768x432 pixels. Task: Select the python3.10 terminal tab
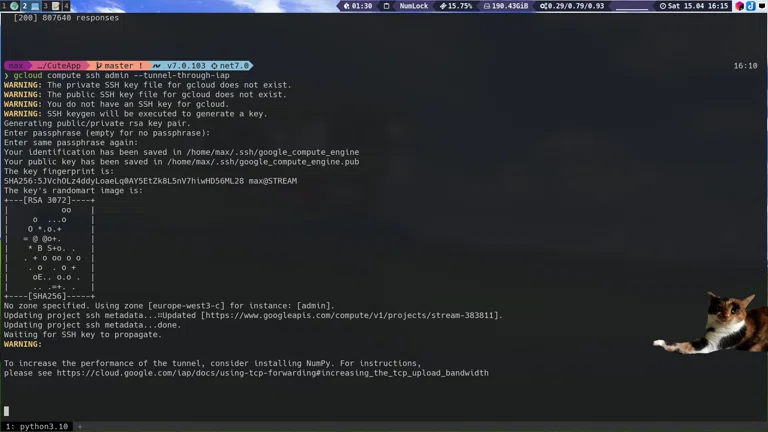tap(36, 426)
